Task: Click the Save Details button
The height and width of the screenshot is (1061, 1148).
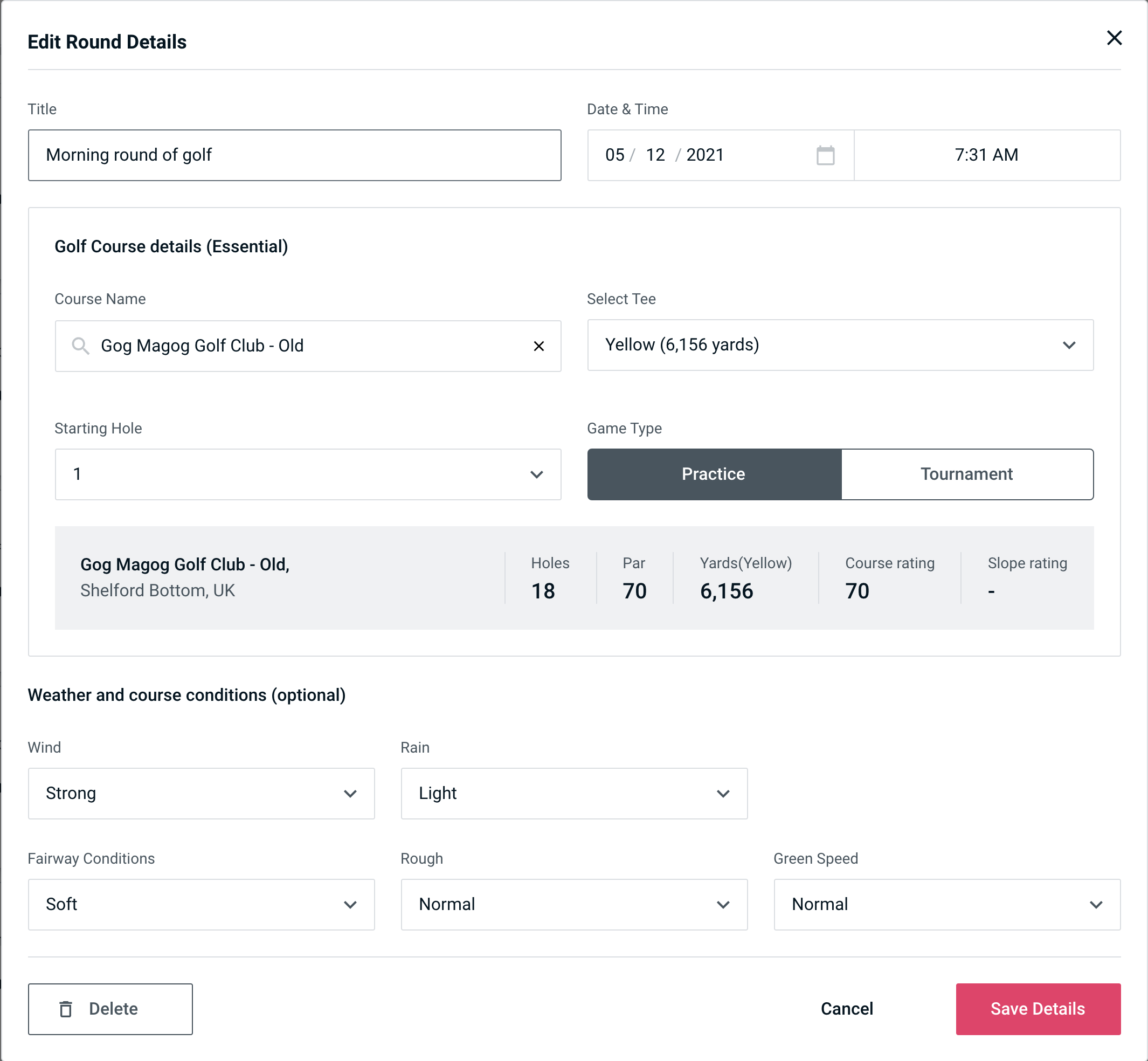Action: [1037, 1008]
